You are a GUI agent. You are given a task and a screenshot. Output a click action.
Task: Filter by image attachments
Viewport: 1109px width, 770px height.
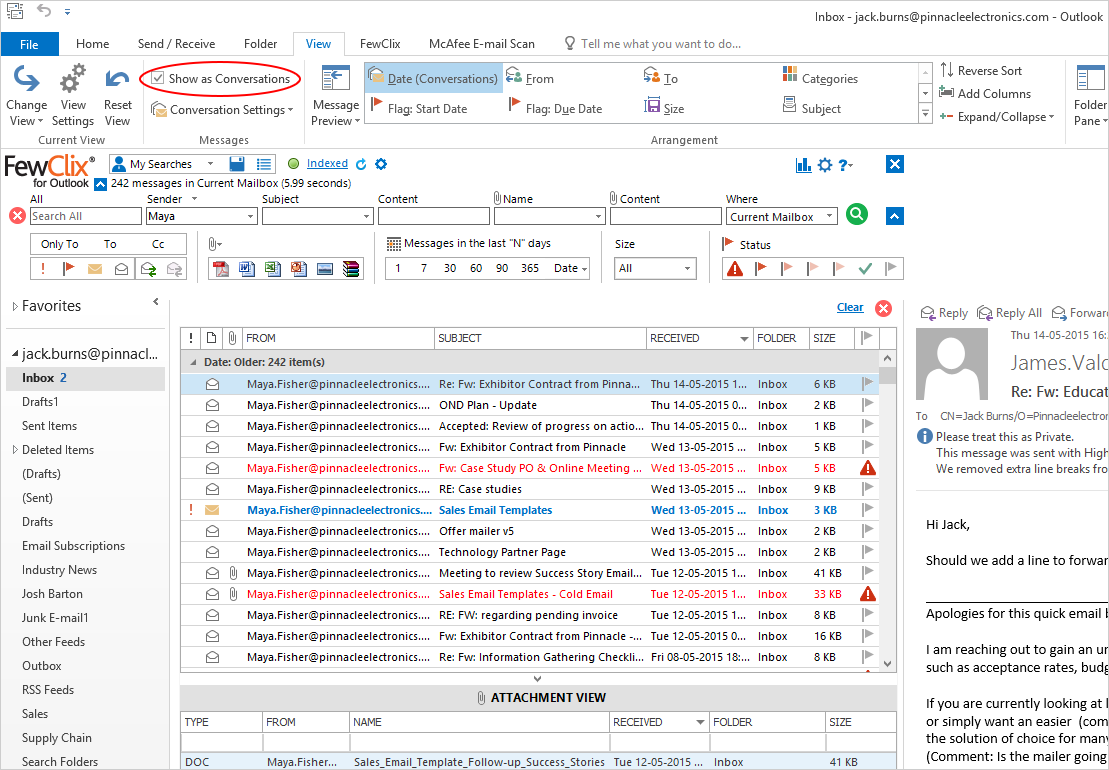coord(325,269)
